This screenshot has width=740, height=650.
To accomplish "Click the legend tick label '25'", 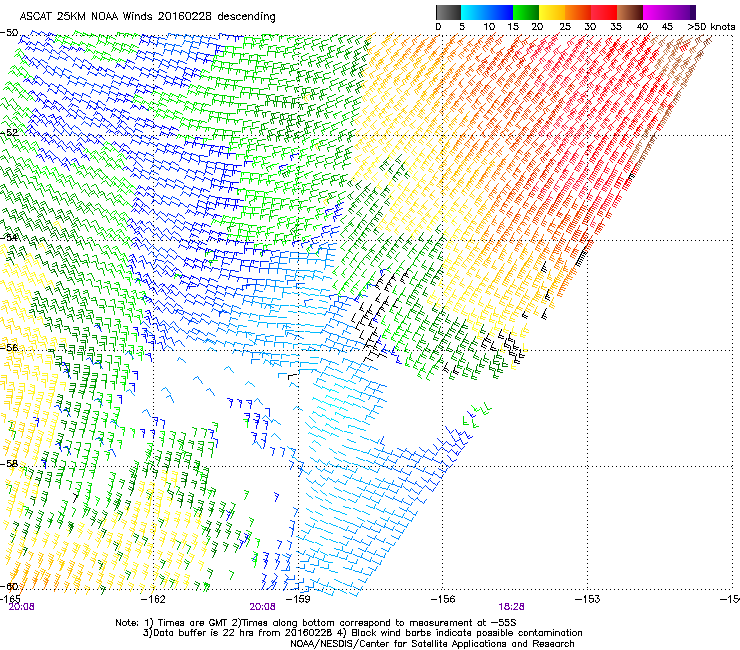I will (x=565, y=27).
